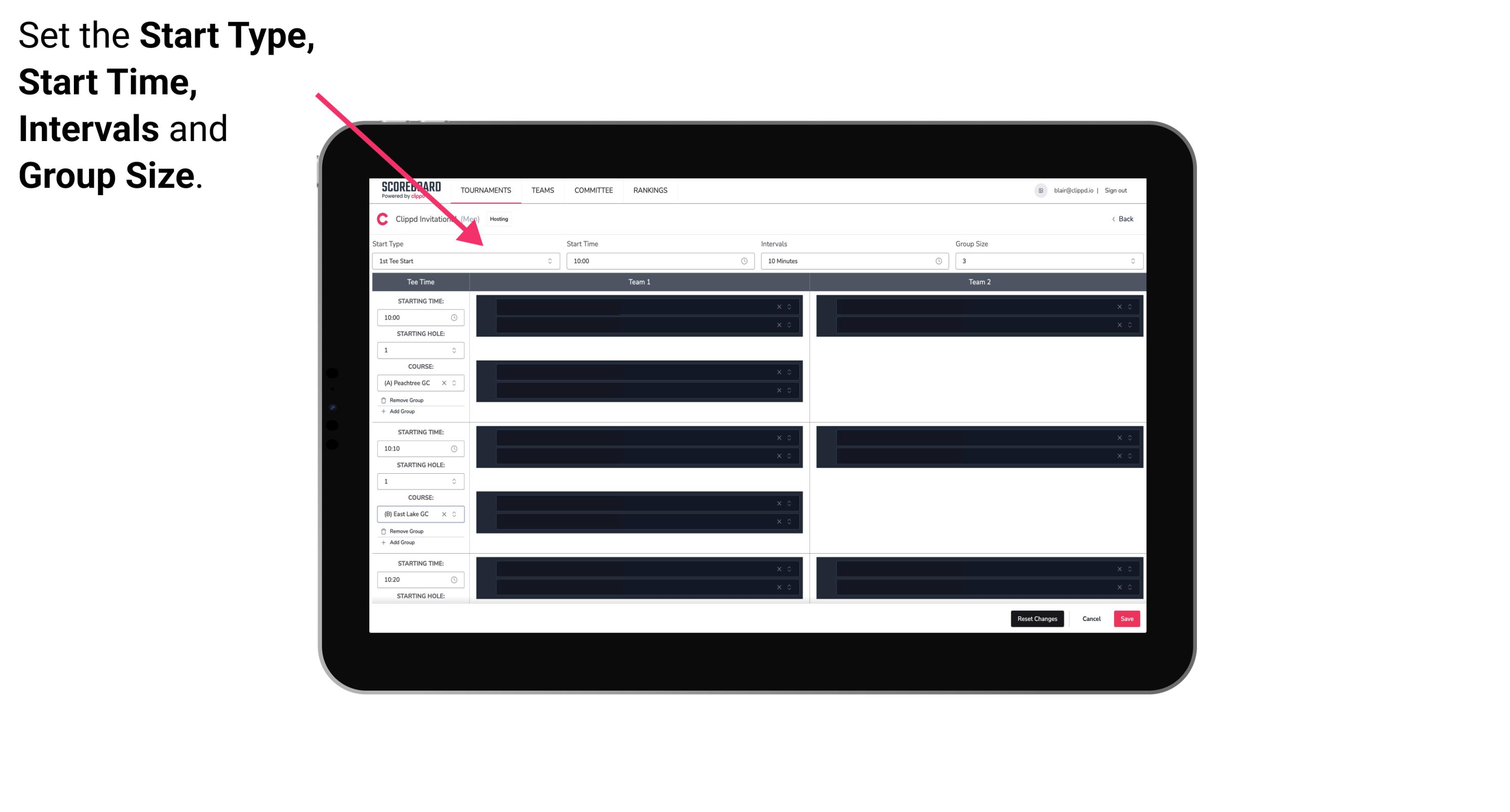Click the RANKINGS tab

click(651, 190)
